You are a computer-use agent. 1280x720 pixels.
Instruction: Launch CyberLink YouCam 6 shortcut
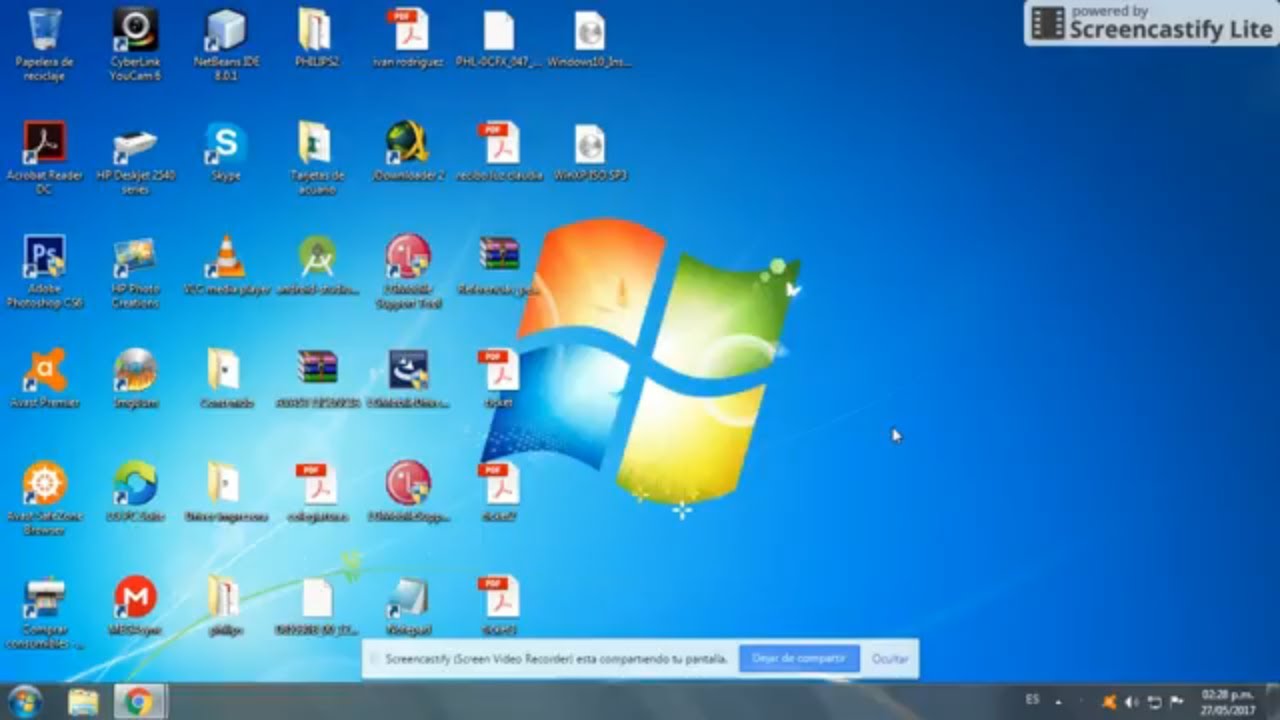point(135,45)
